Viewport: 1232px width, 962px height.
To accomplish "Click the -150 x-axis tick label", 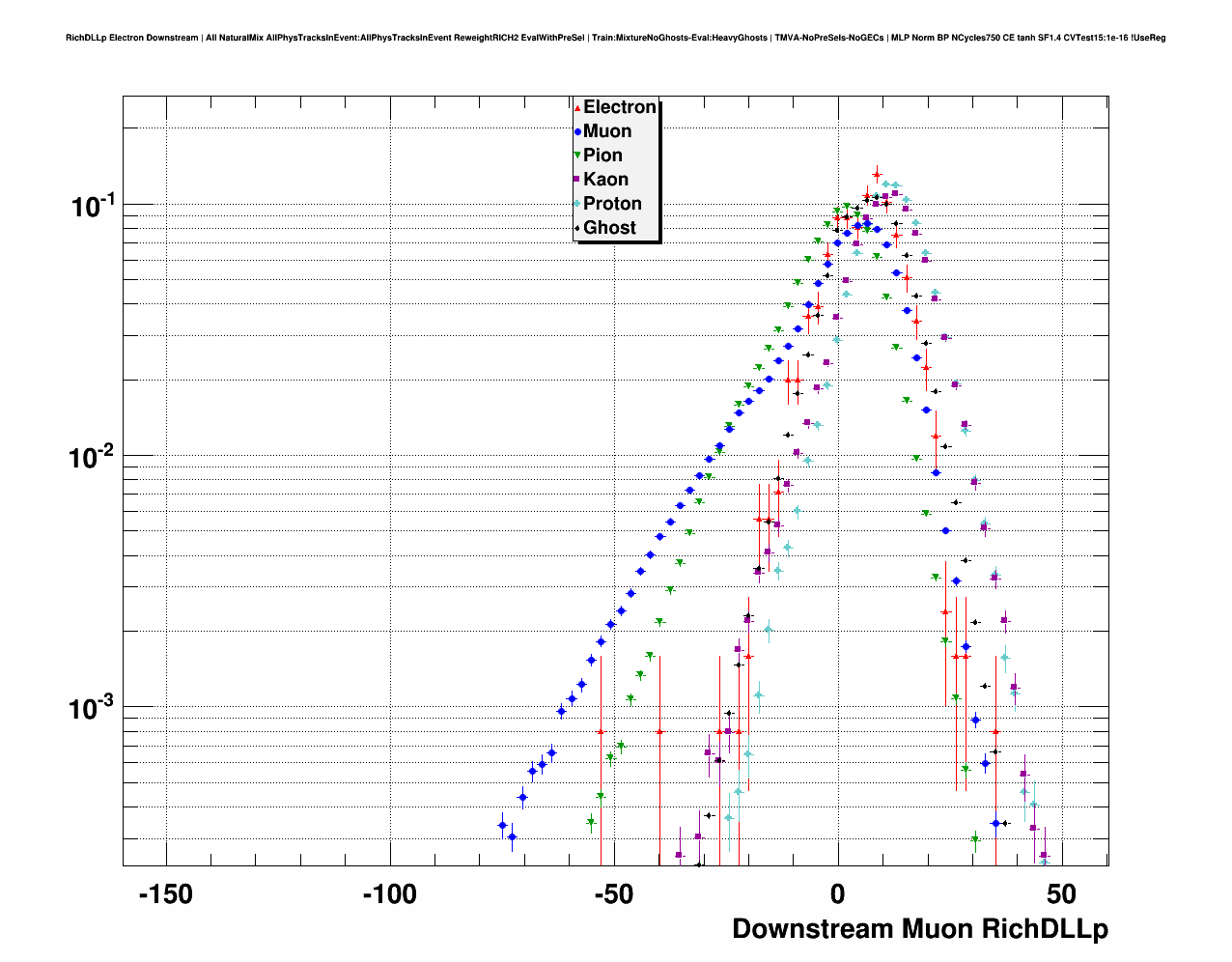I will [x=166, y=895].
